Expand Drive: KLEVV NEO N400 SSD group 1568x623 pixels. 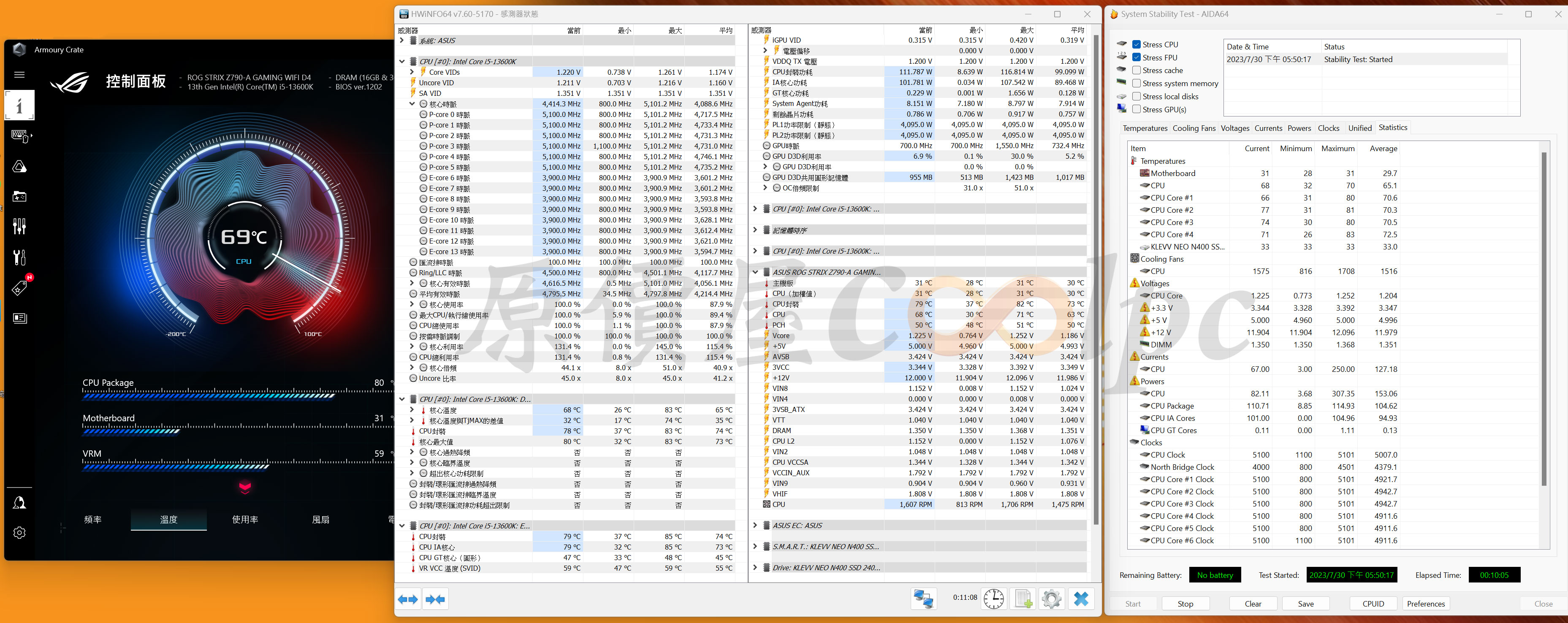[755, 568]
